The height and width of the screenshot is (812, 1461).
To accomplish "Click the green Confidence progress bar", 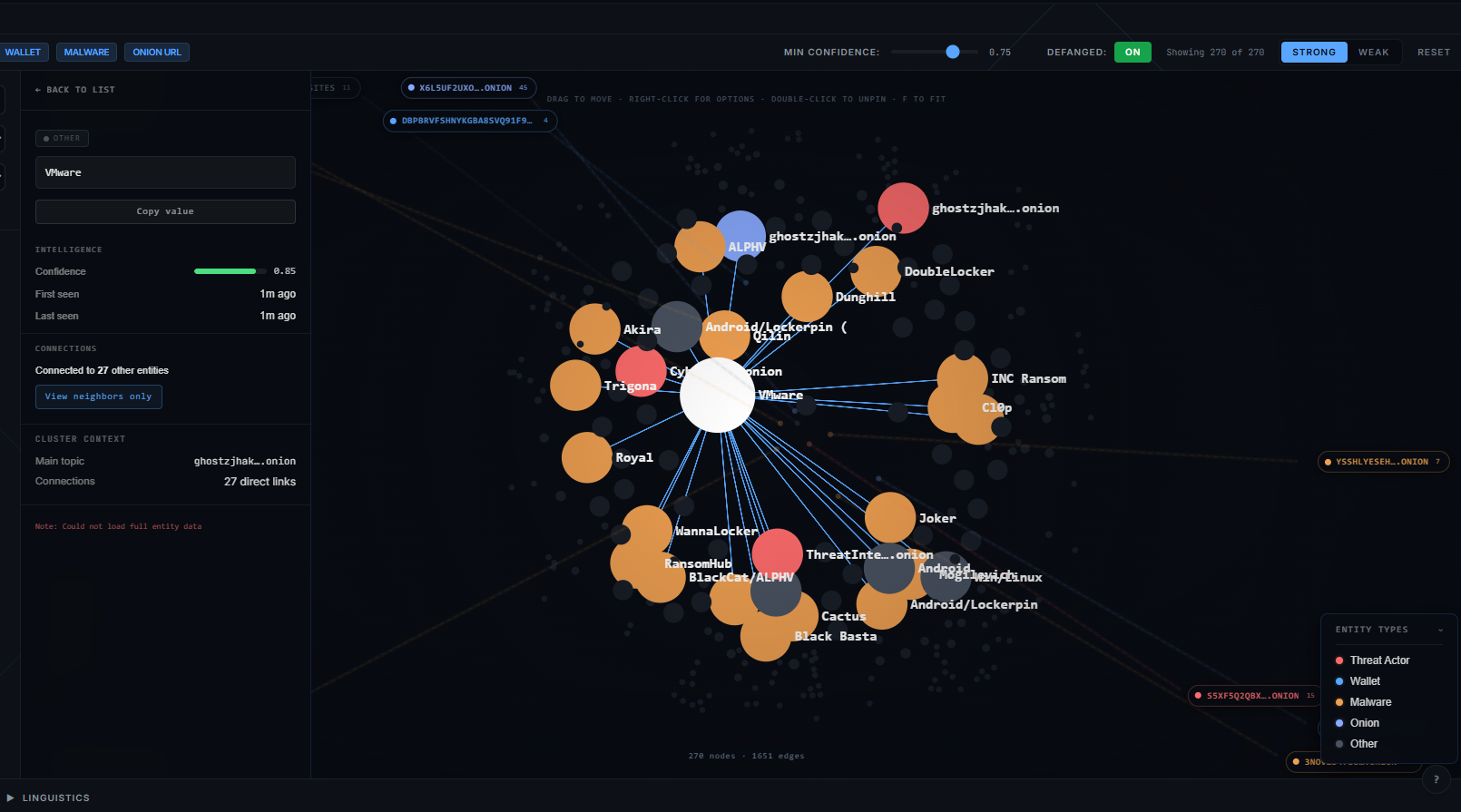I will (x=225, y=271).
